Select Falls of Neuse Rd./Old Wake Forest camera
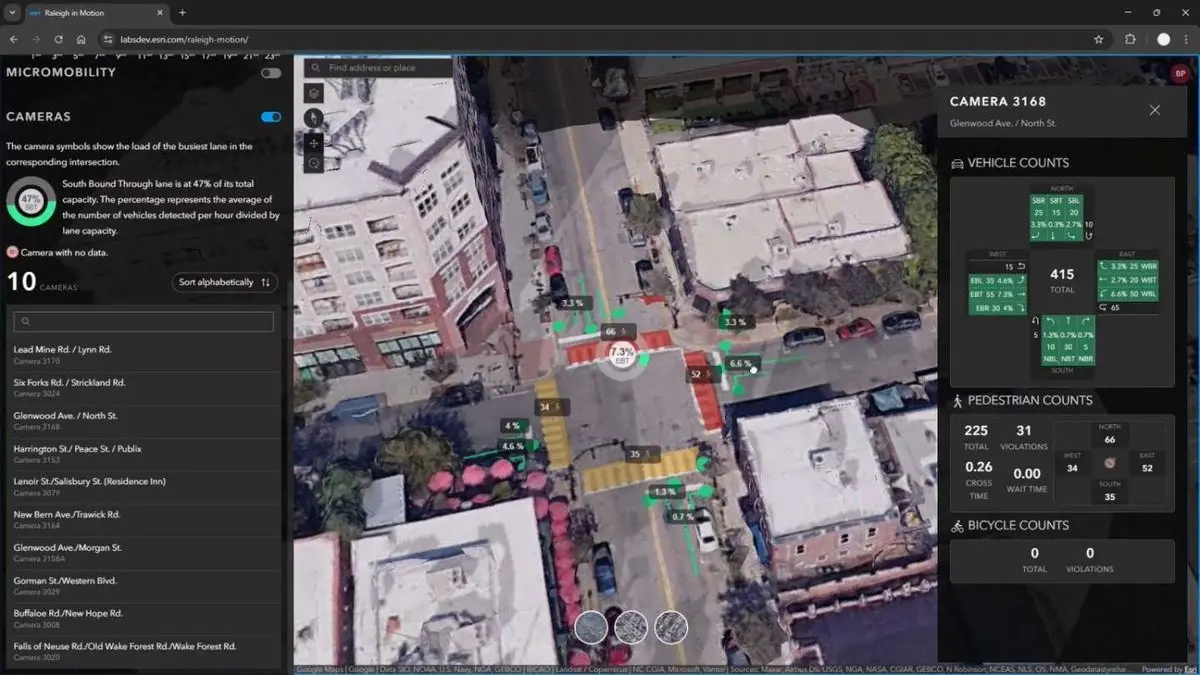Image resolution: width=1200 pixels, height=675 pixels. pos(143,651)
